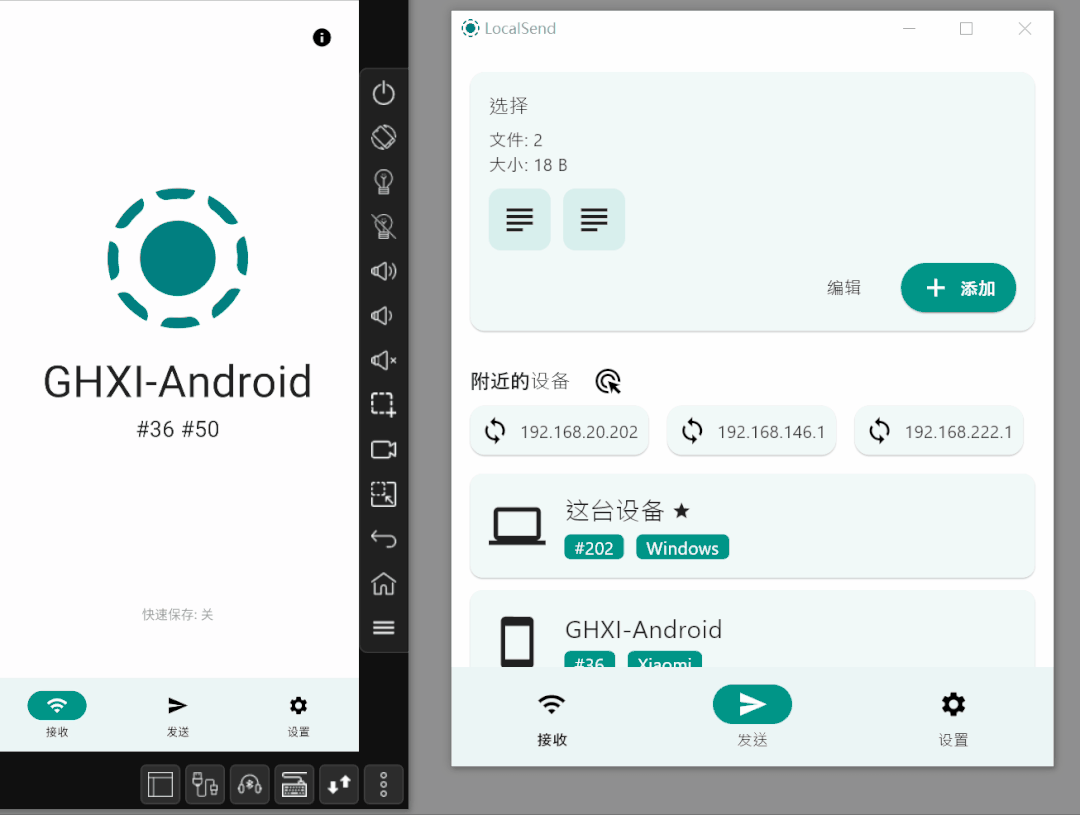Mute the emulator with the speaker-x icon
Screen dimensions: 1080x815
pos(384,360)
